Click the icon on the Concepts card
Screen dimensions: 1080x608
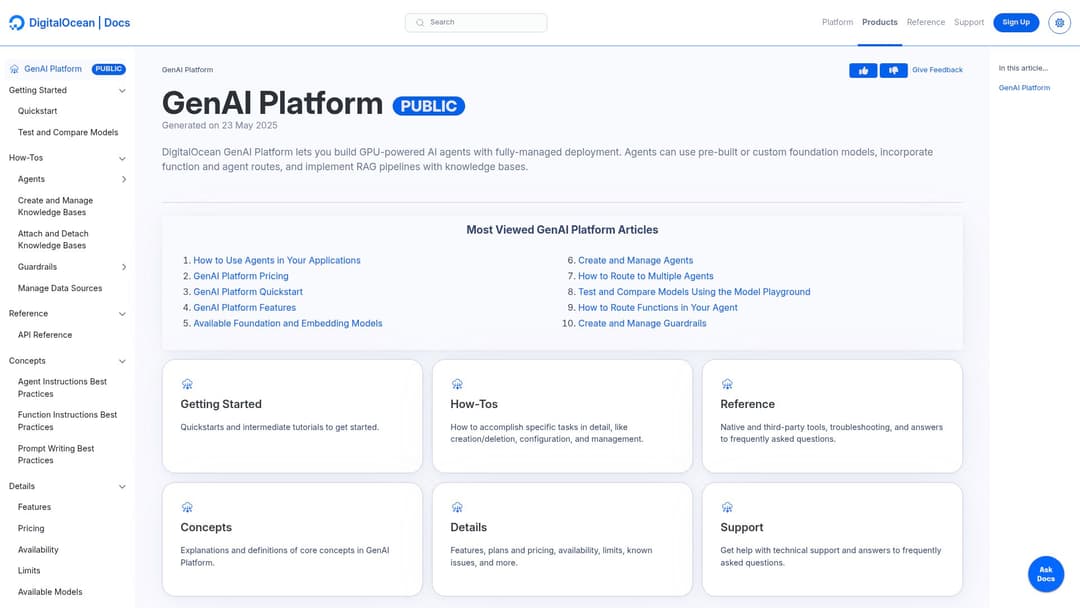click(187, 507)
